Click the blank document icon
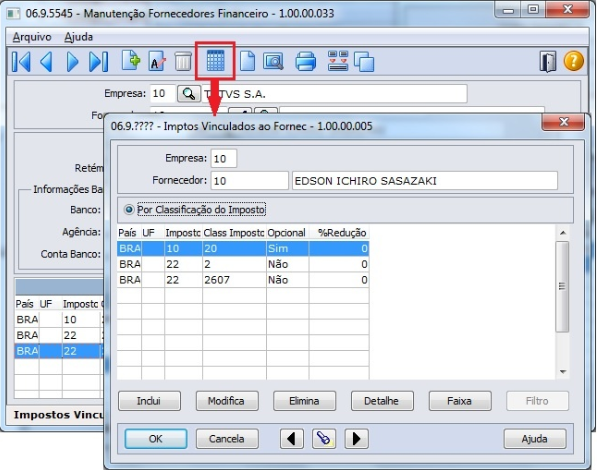The image size is (597, 470). click(247, 61)
